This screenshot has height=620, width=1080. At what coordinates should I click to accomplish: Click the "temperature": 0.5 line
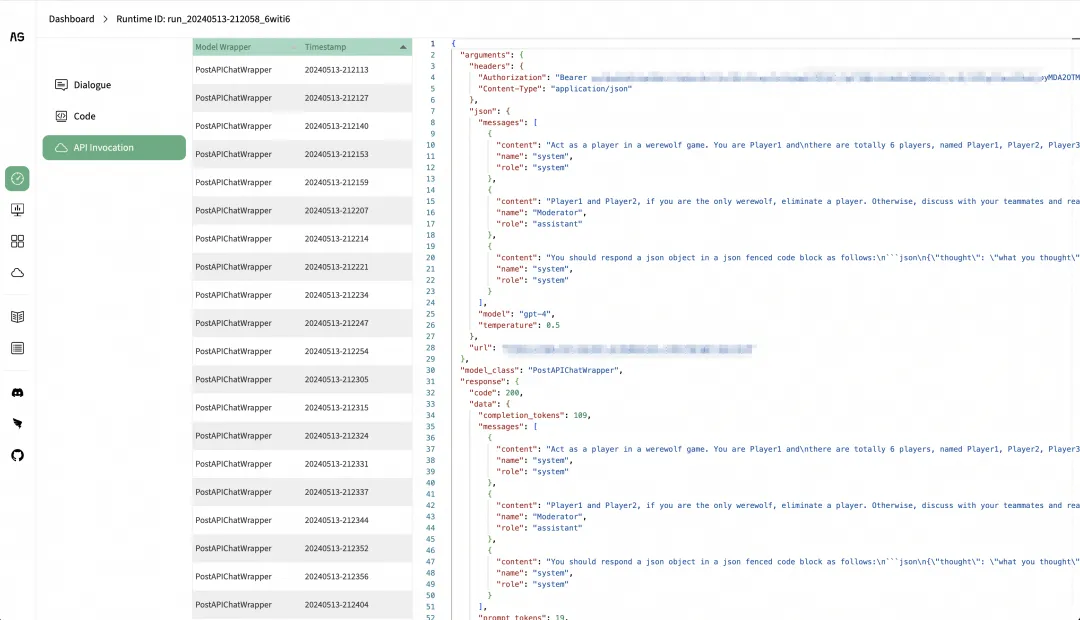(519, 325)
